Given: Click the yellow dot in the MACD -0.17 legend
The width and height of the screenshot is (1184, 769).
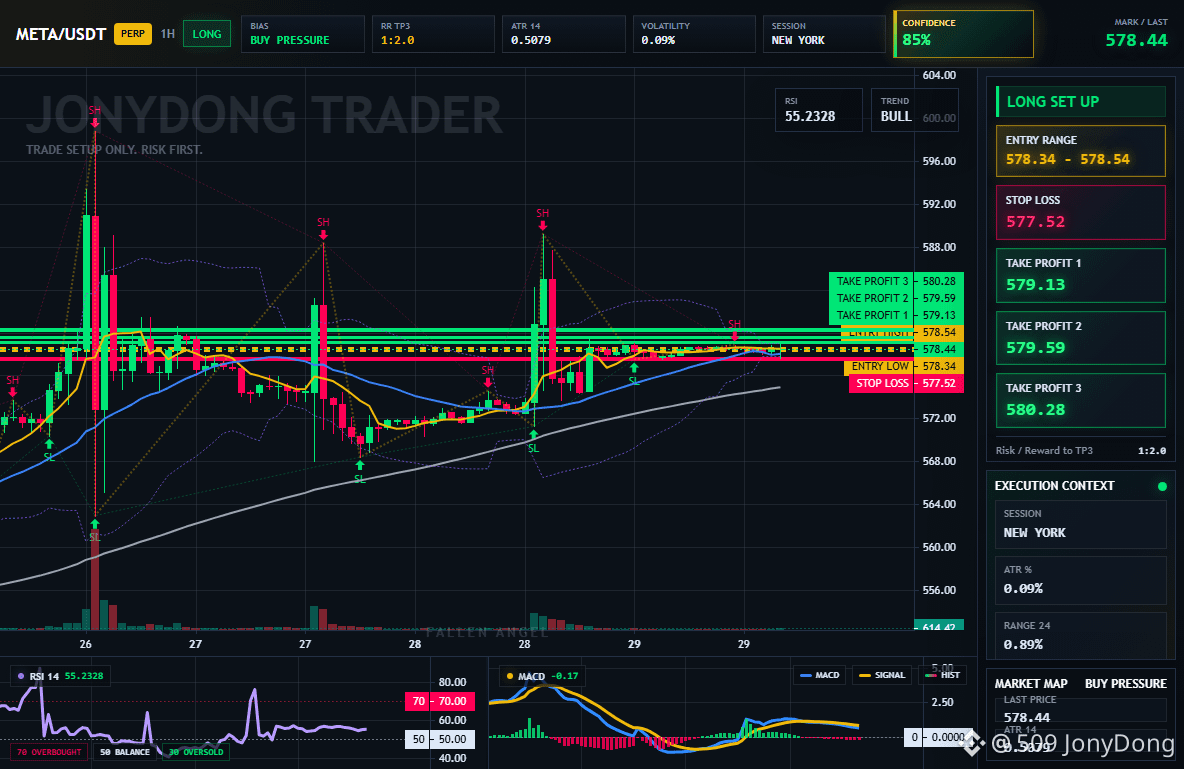Looking at the screenshot, I should coord(510,676).
